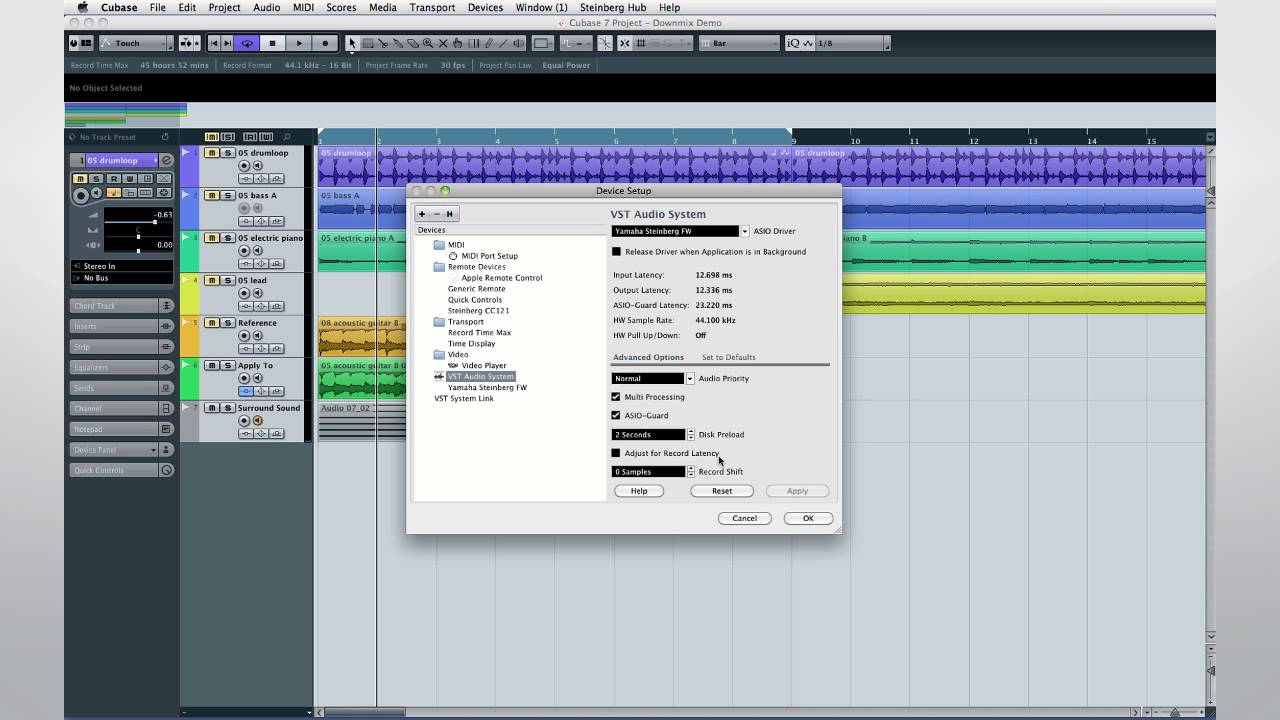
Task: Toggle monitor on Surround Sound track
Action: pyautogui.click(x=257, y=421)
